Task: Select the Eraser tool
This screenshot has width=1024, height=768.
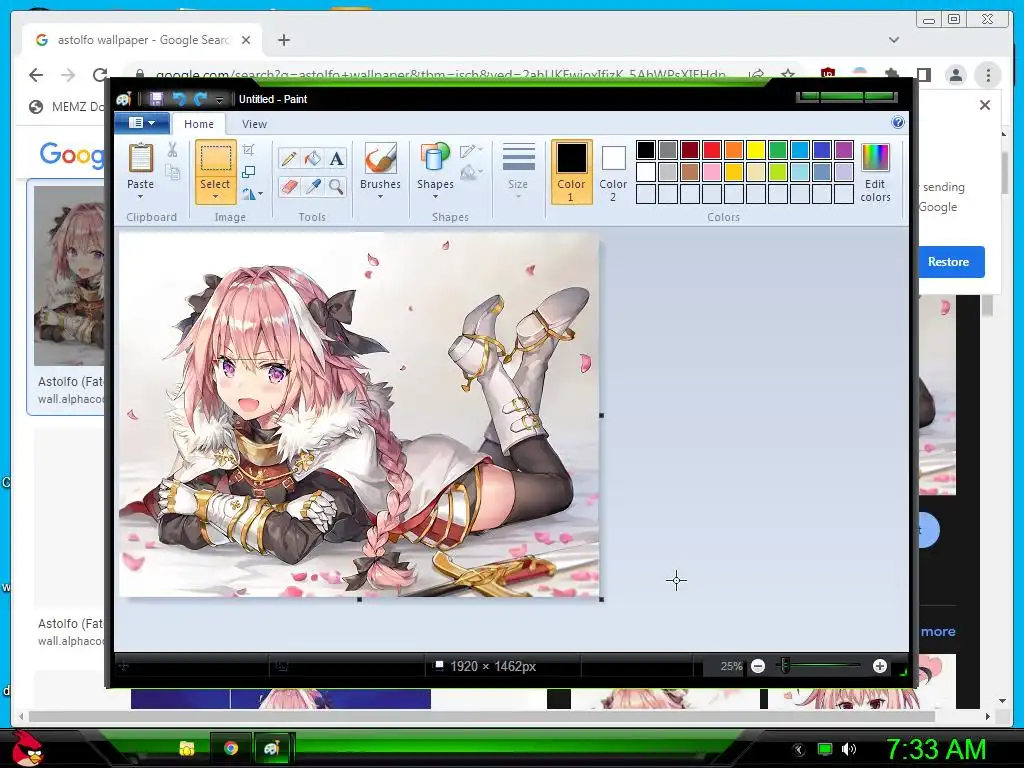Action: 289,187
